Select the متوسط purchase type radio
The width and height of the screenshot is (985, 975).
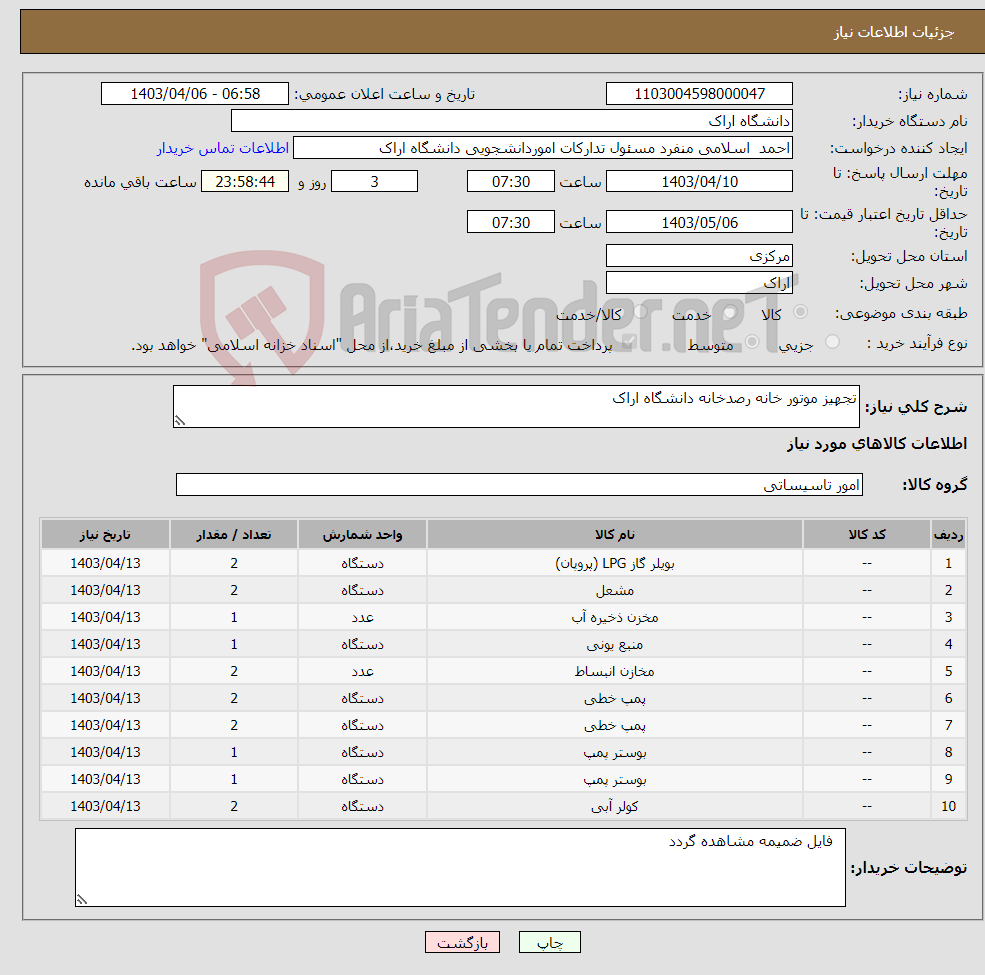click(752, 342)
